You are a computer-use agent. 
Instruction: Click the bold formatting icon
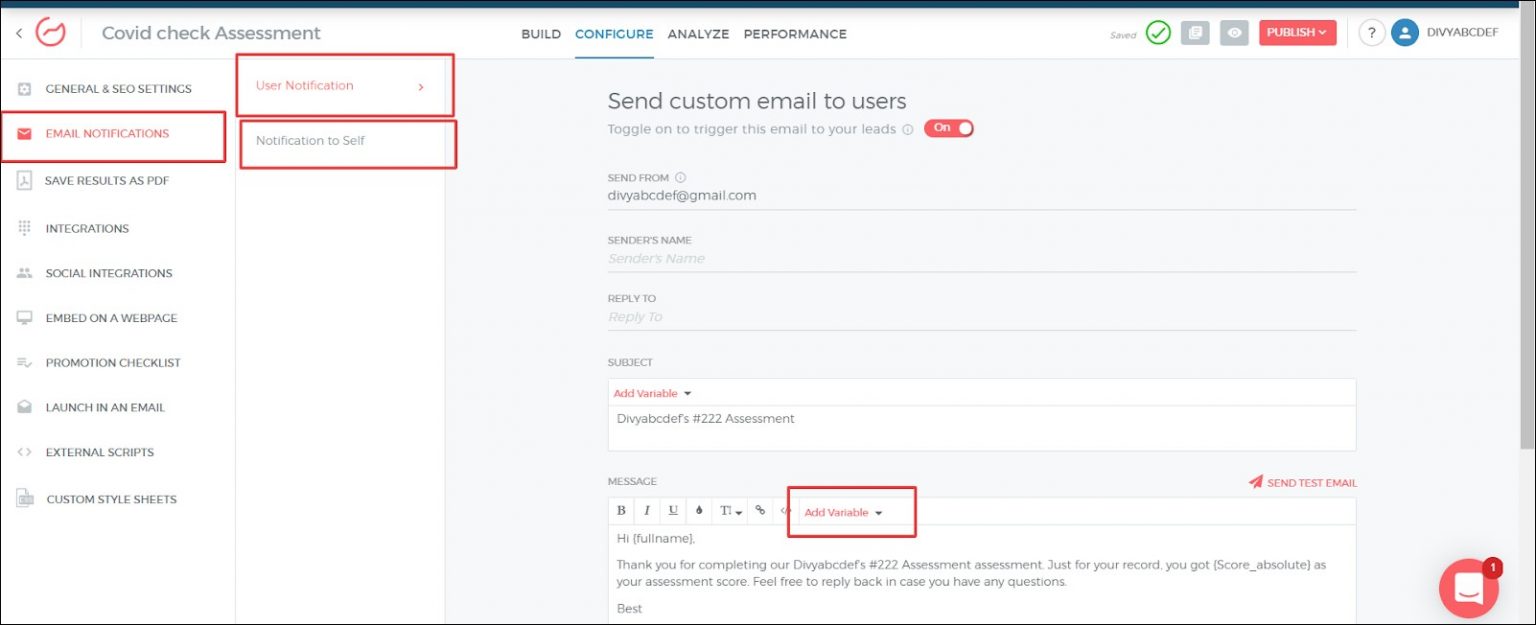point(621,511)
